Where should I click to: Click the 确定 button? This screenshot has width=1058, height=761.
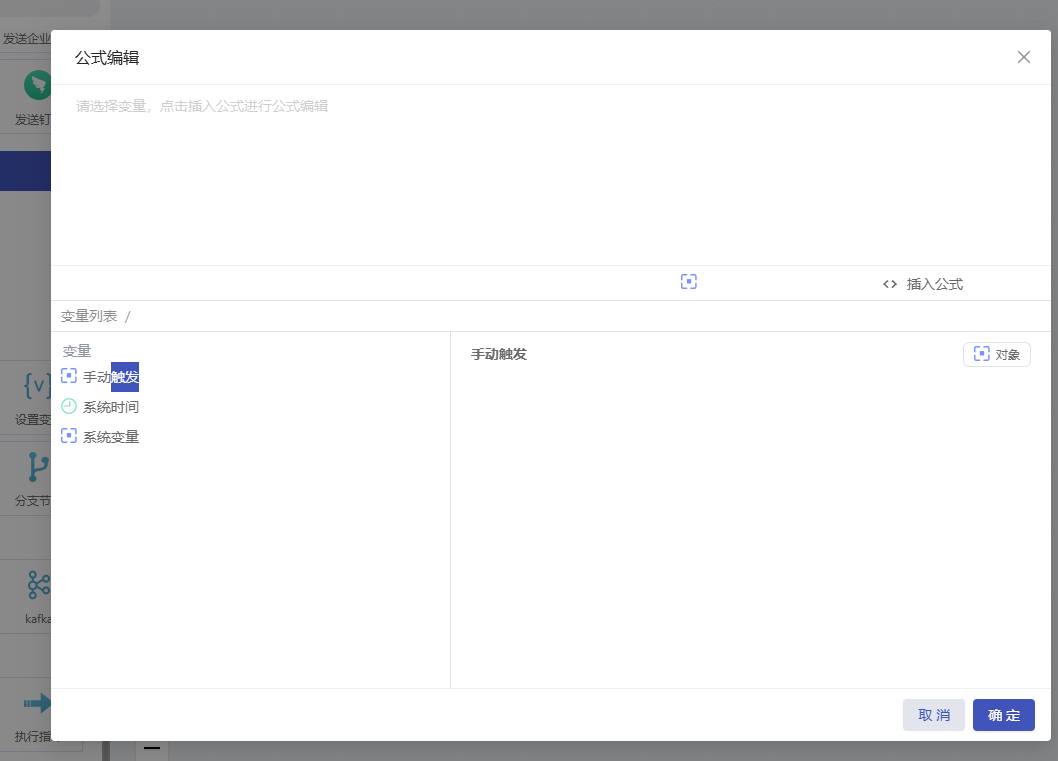tap(1003, 715)
